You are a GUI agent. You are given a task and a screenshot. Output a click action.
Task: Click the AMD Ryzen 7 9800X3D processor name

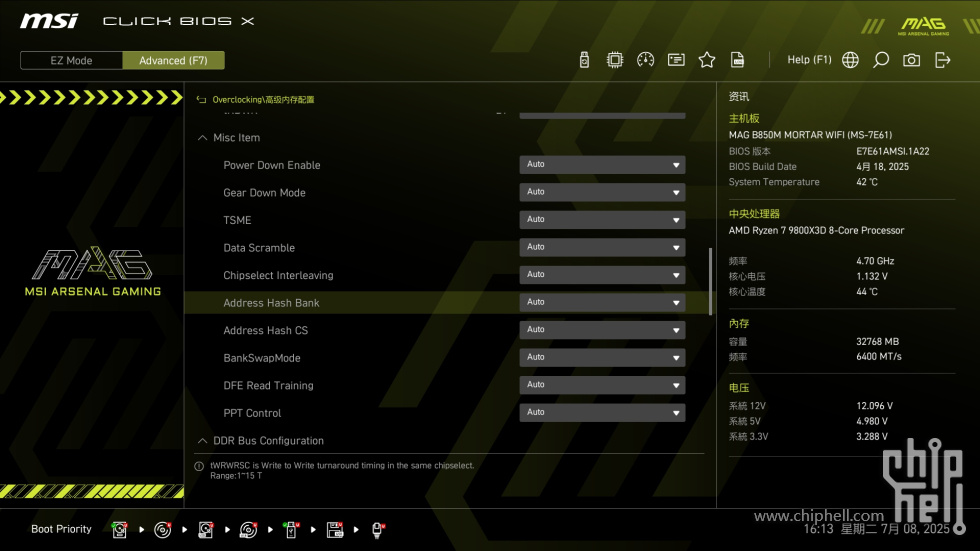click(x=816, y=231)
